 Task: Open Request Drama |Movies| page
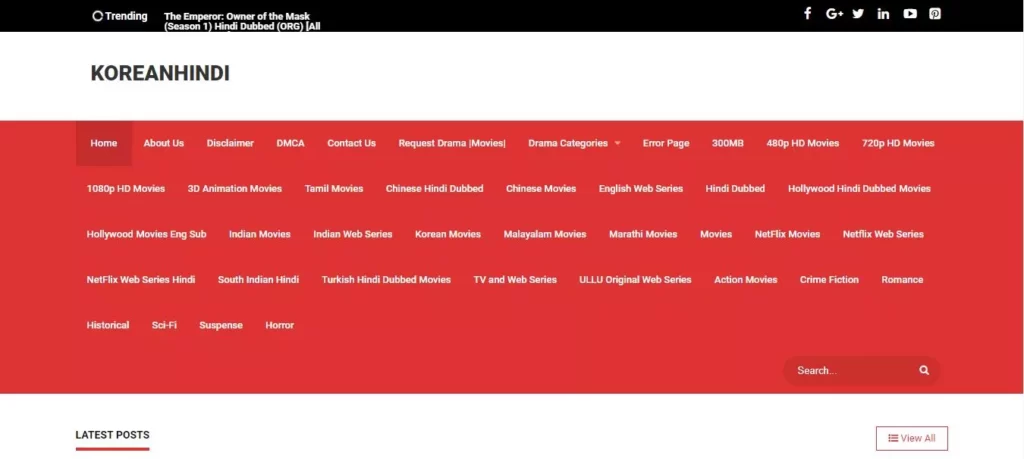[x=452, y=143]
